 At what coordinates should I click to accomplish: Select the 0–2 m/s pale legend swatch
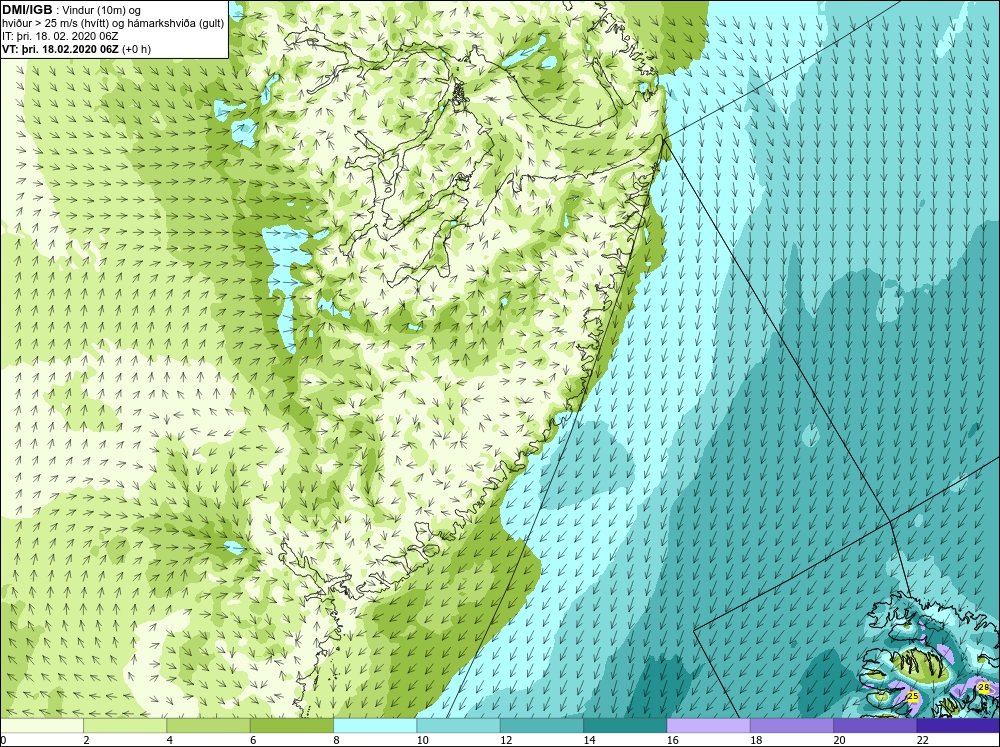coord(41,725)
